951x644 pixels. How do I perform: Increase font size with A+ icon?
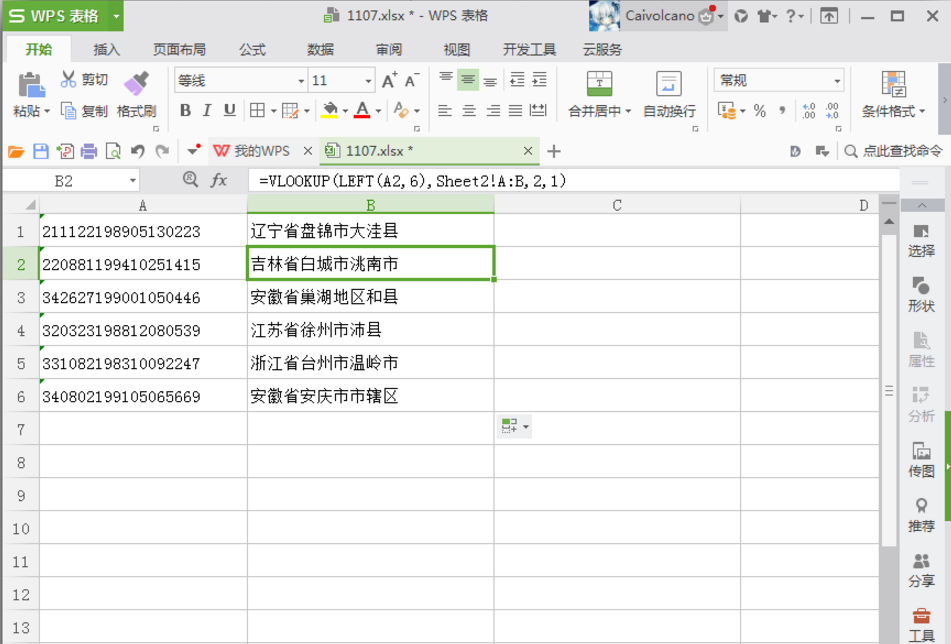tap(389, 80)
